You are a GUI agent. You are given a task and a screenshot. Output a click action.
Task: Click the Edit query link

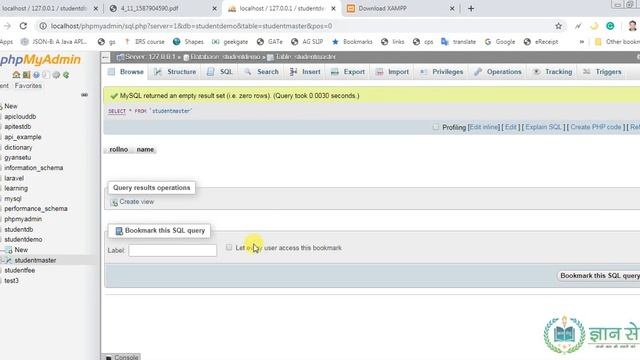[511, 127]
